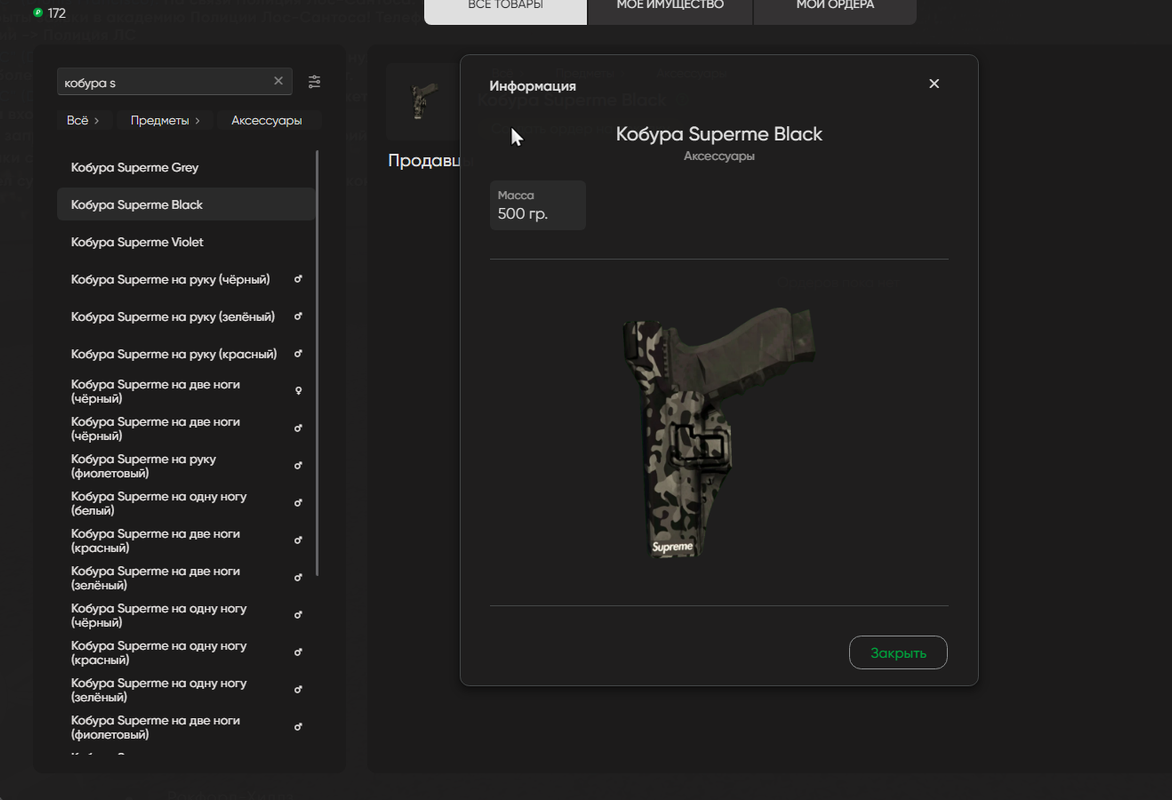Select Кобура Superme на одну ногу (белый)
1172x800 pixels.
click(185, 503)
